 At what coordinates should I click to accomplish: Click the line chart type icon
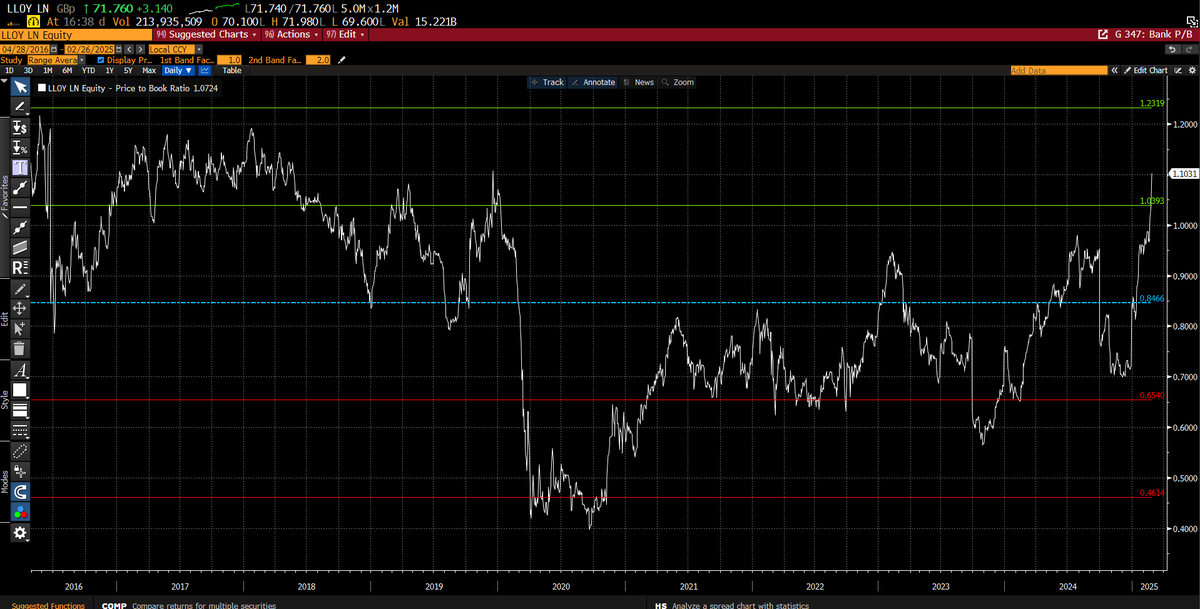(x=204, y=70)
